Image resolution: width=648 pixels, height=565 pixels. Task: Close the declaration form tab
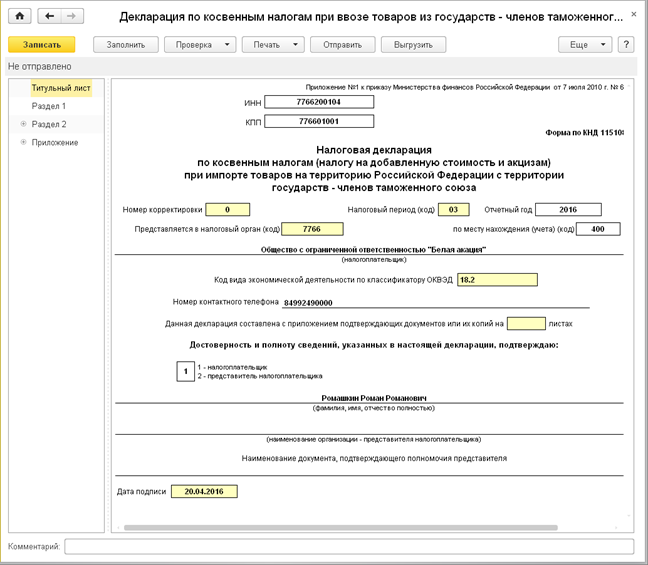pos(634,14)
